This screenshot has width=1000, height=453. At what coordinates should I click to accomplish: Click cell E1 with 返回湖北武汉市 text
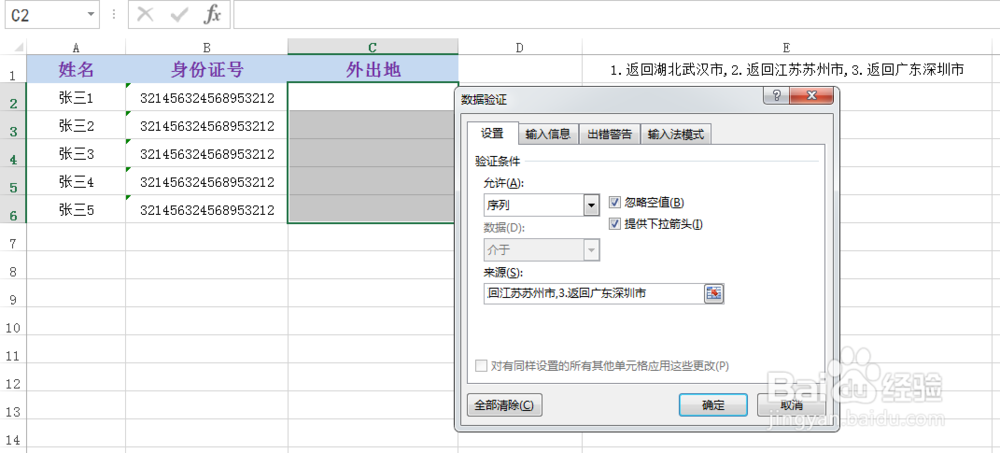click(x=786, y=69)
